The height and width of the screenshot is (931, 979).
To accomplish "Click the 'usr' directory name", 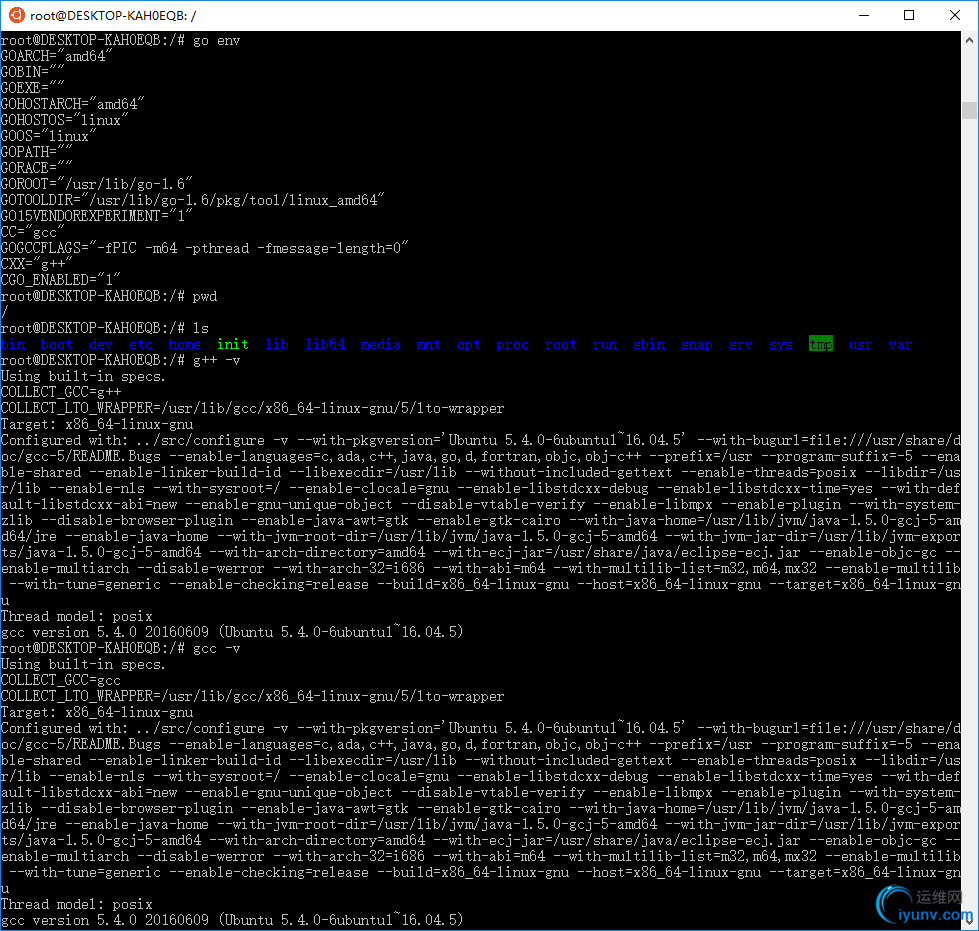I will [860, 344].
